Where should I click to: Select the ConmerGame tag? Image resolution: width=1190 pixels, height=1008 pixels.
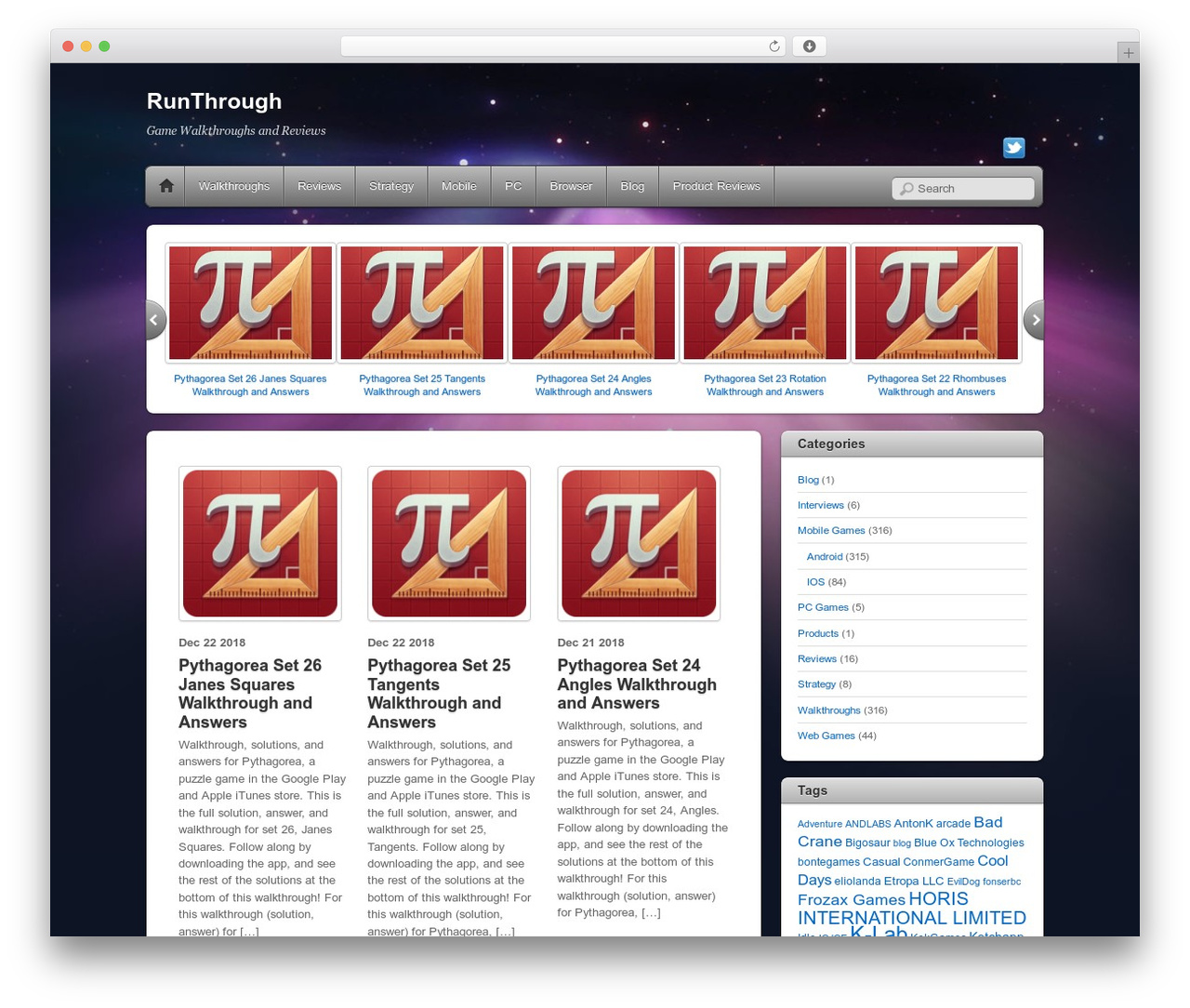click(x=939, y=862)
